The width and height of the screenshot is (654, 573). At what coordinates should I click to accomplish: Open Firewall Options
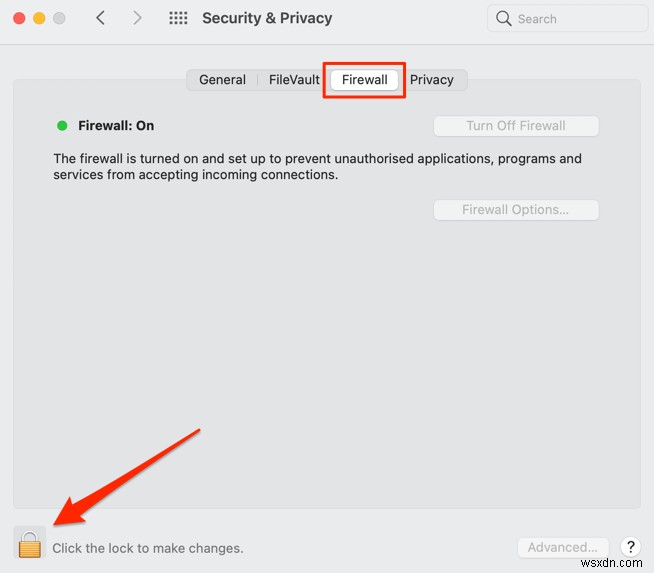tap(515, 210)
